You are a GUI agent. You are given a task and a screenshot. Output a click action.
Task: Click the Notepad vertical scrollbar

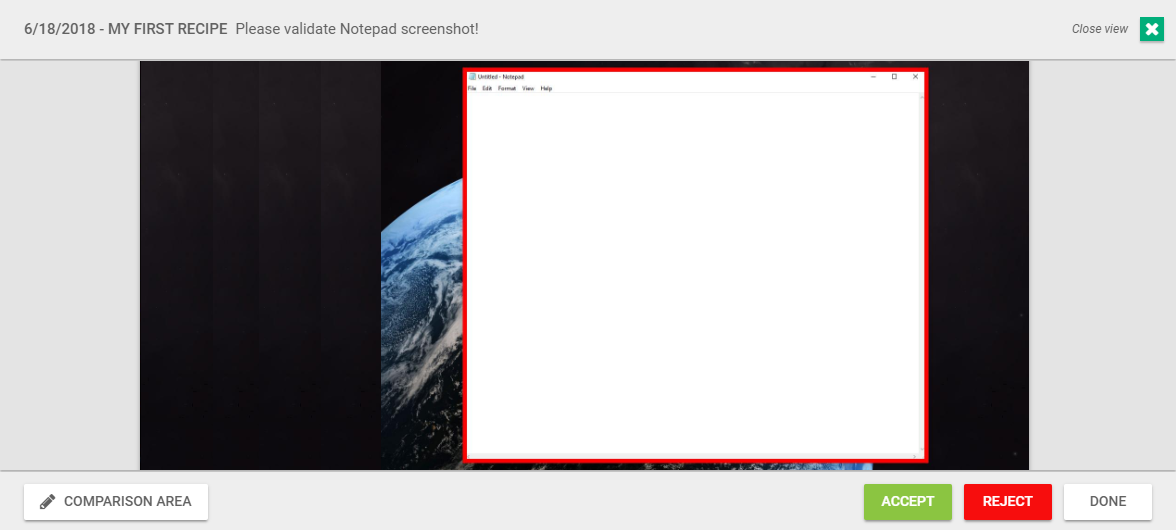[921, 274]
